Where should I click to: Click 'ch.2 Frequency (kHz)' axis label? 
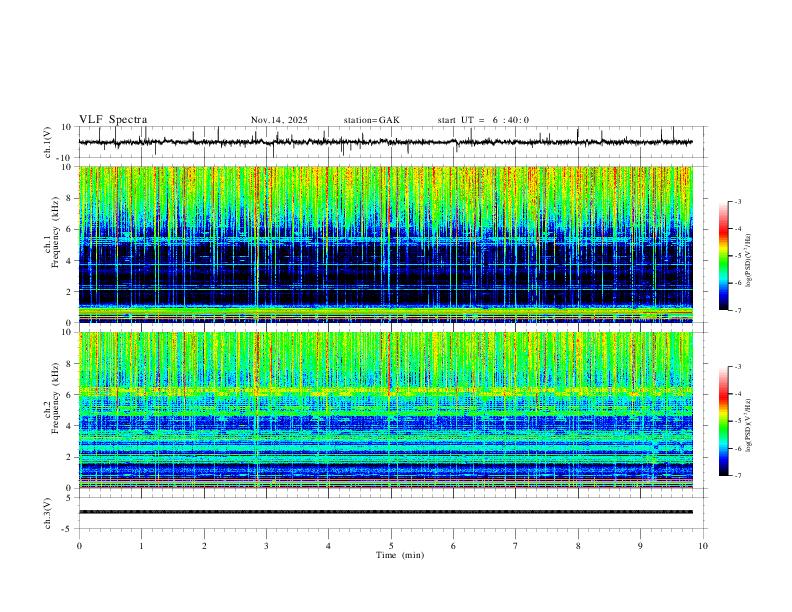52,398
